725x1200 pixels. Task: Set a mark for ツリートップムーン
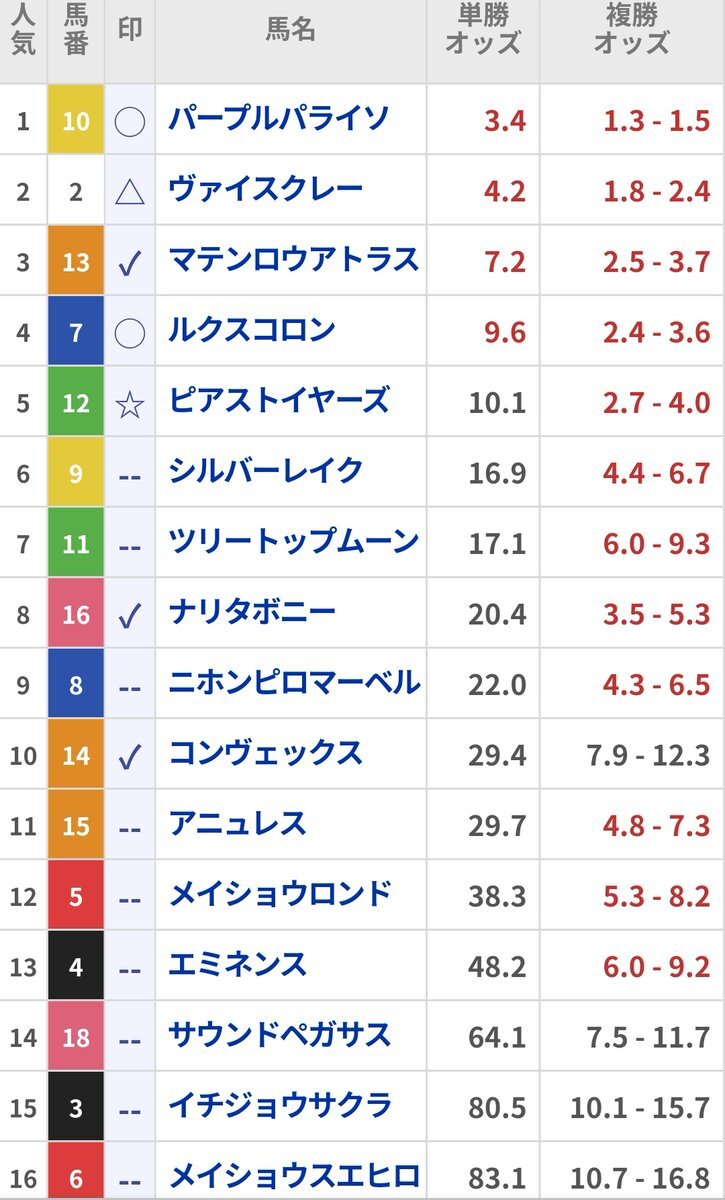[x=130, y=545]
